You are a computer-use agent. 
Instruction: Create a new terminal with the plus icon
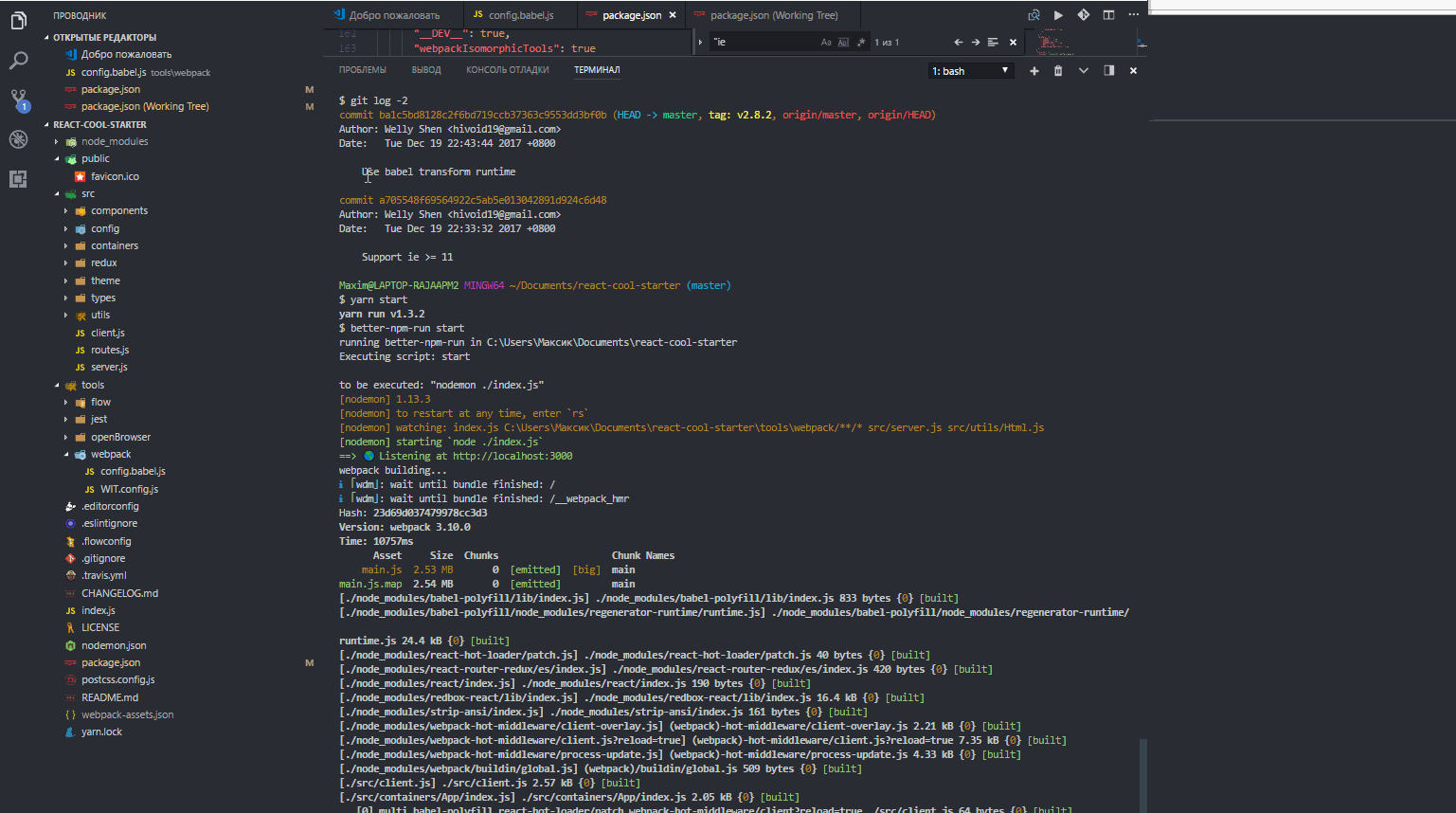(1034, 70)
